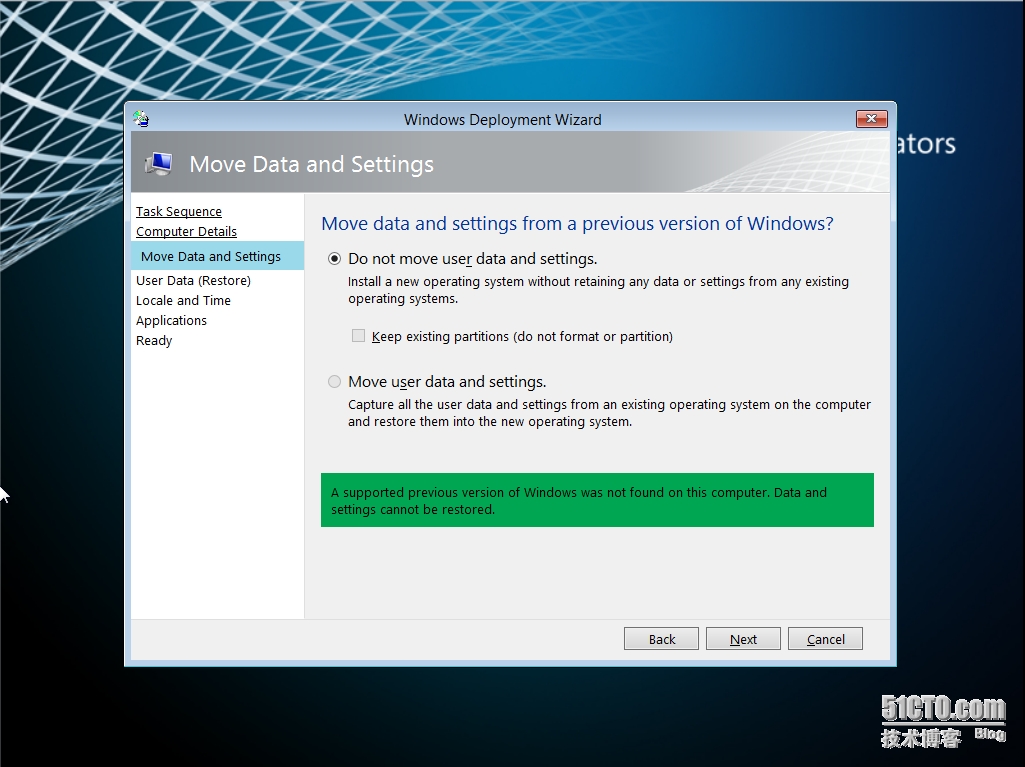Click the computer icon in header banner
This screenshot has width=1025, height=767.
pos(159,163)
